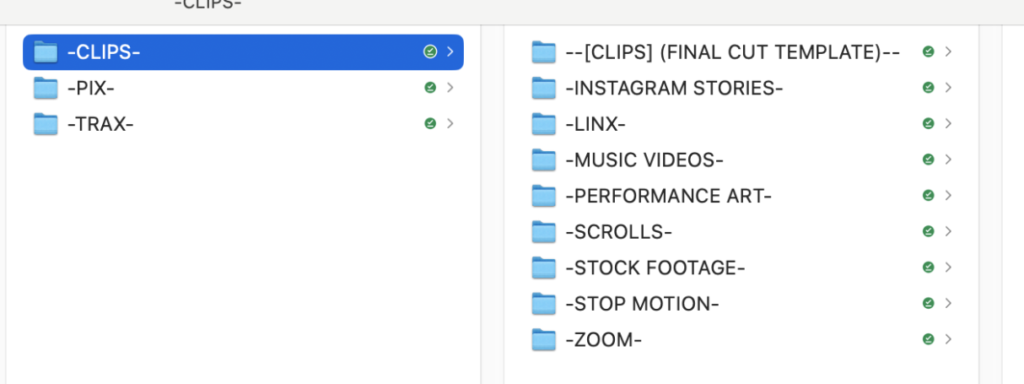This screenshot has height=384, width=1024.
Task: Expand -TRAX- folder using its chevron
Action: tap(450, 123)
